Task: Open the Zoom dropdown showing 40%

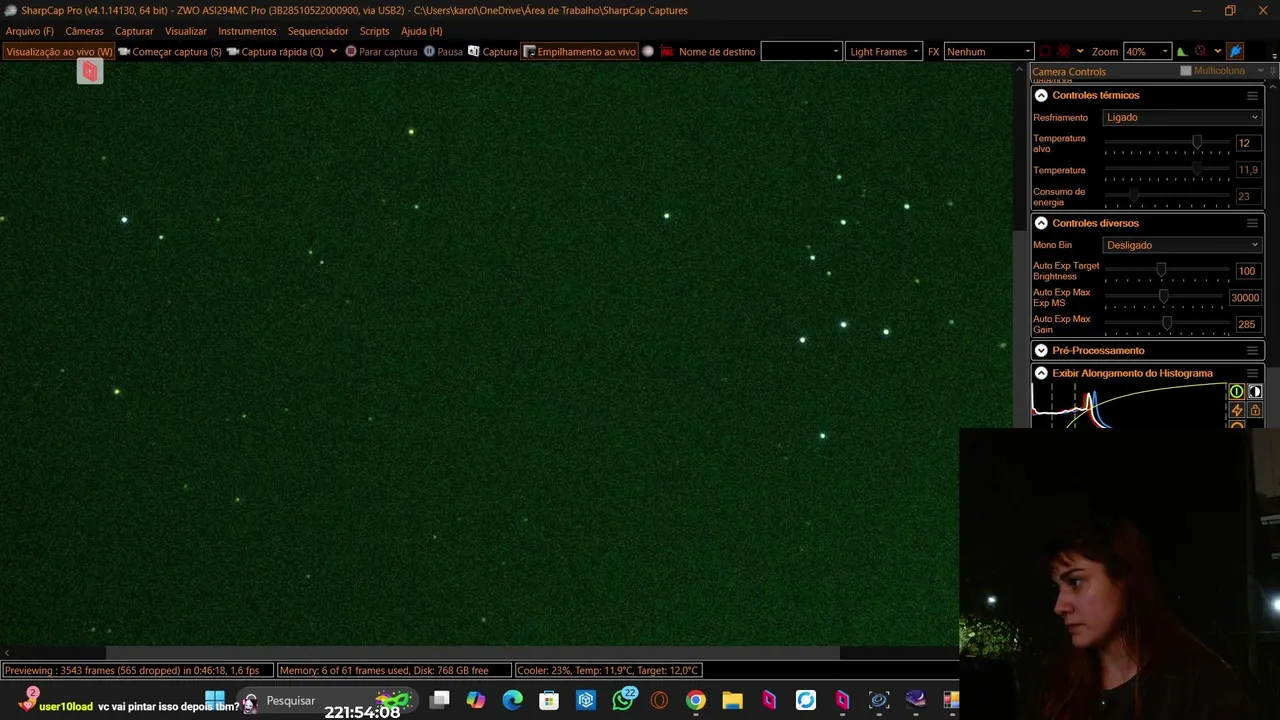Action: point(1146,51)
